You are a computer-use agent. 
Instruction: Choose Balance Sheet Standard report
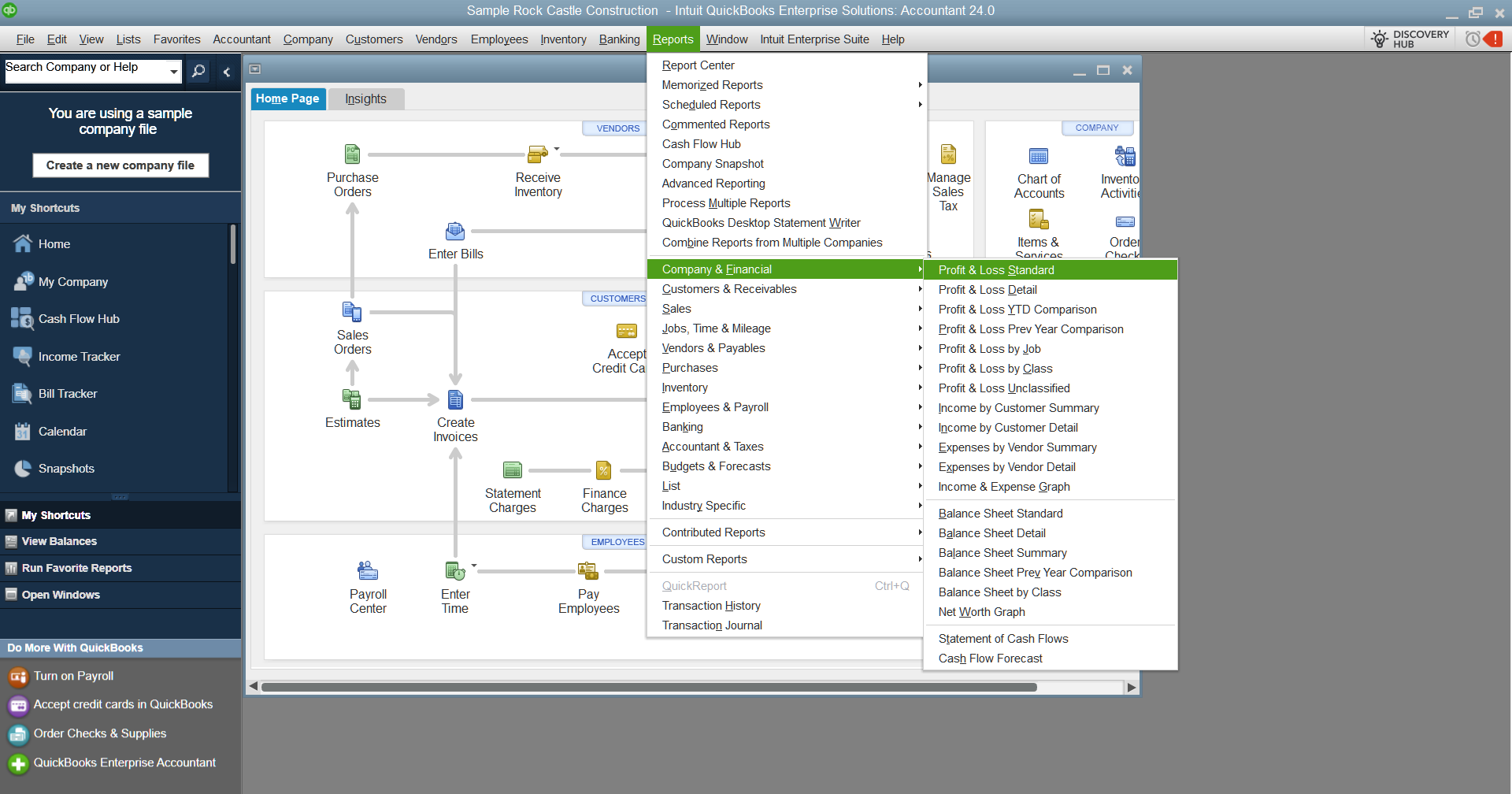[1051, 514]
